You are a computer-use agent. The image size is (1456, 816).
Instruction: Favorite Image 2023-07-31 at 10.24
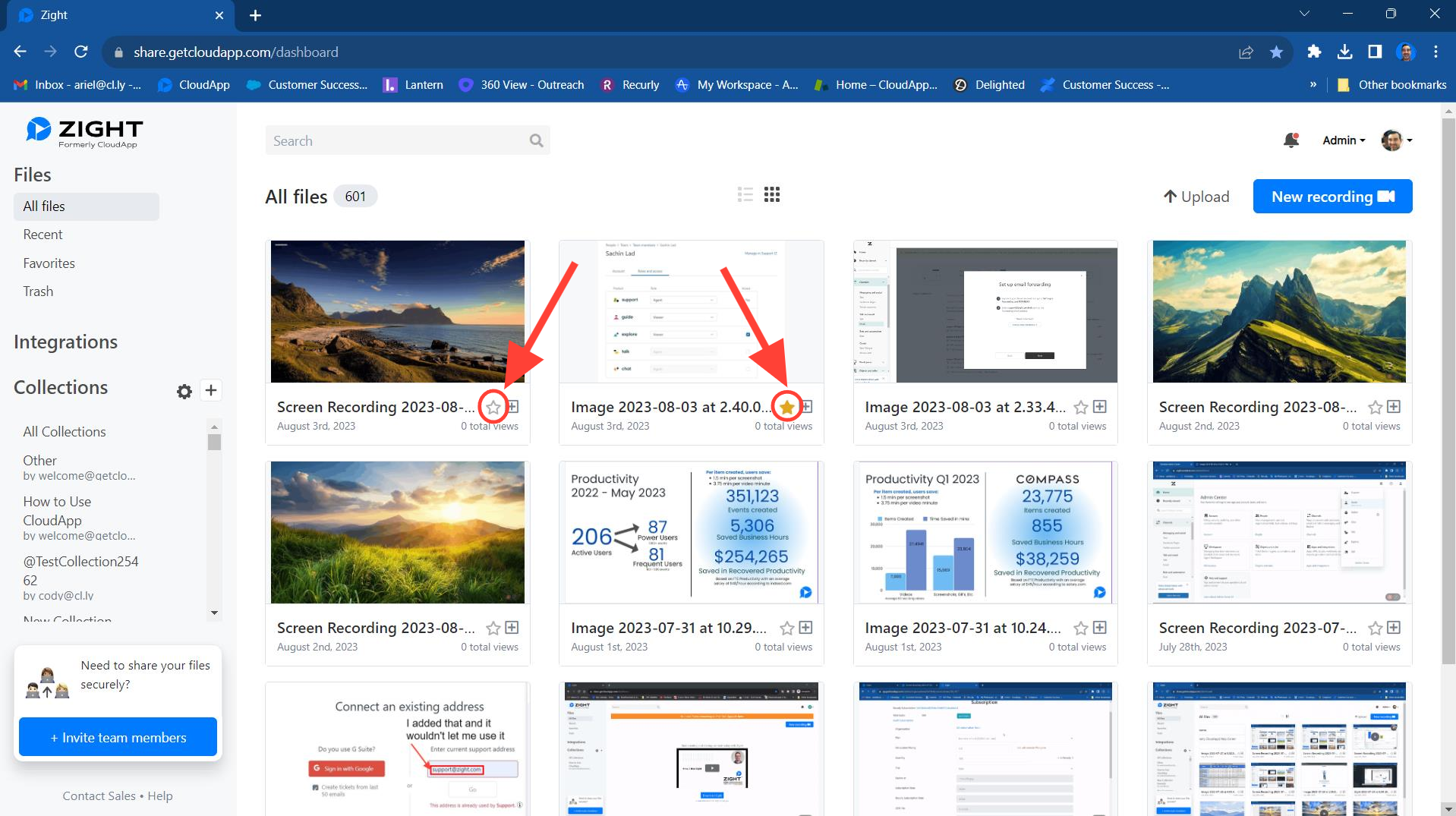coord(1081,629)
